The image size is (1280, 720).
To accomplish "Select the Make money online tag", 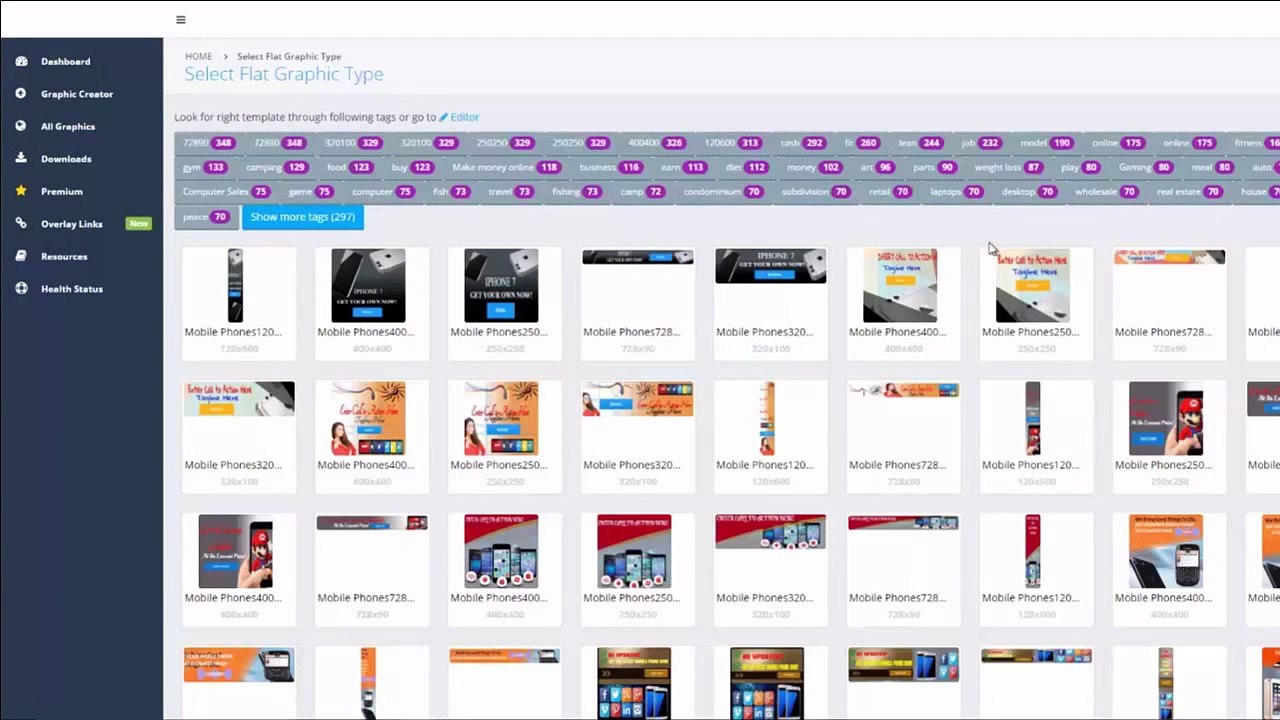I will [505, 167].
